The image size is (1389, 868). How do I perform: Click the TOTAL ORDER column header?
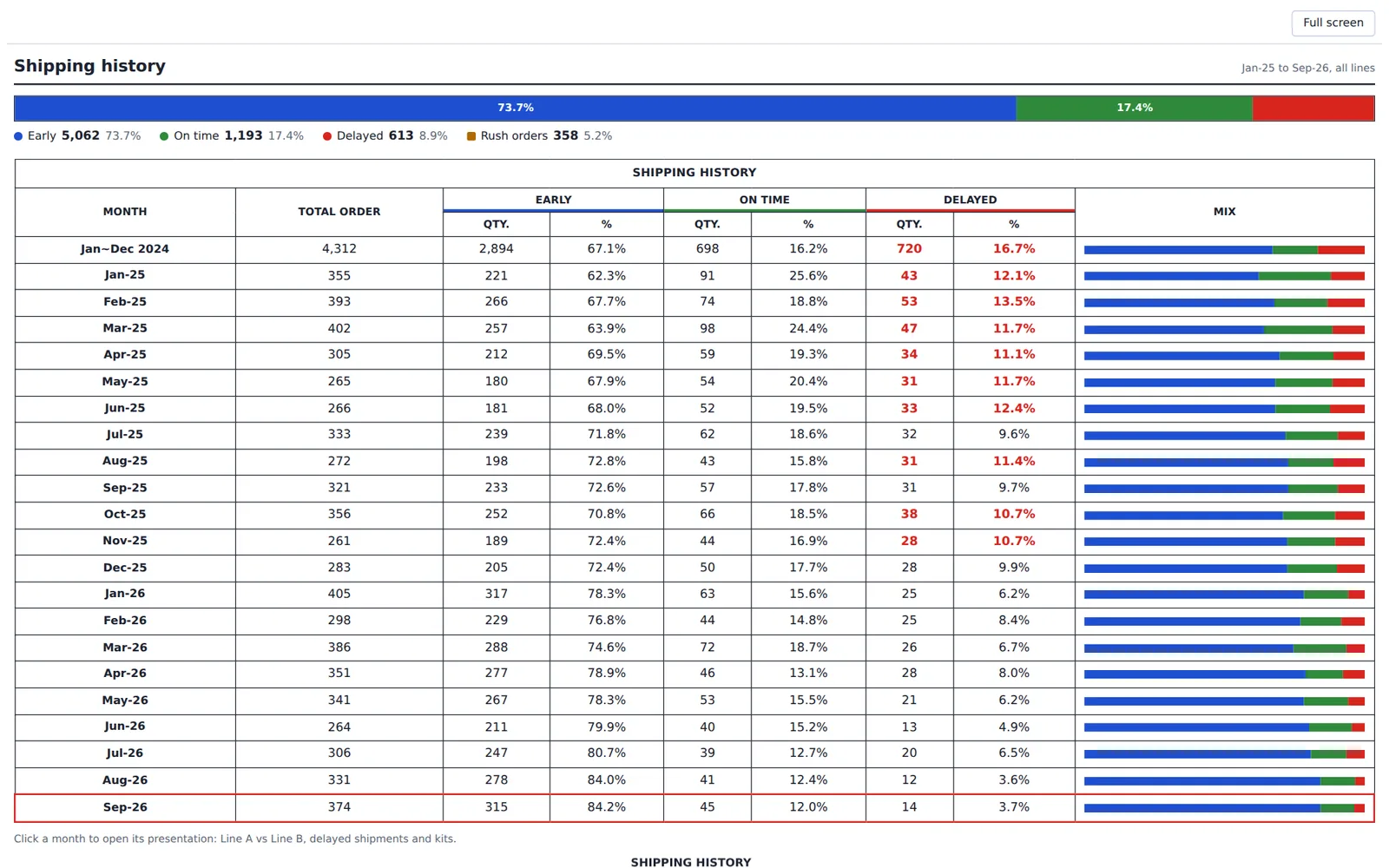click(339, 212)
